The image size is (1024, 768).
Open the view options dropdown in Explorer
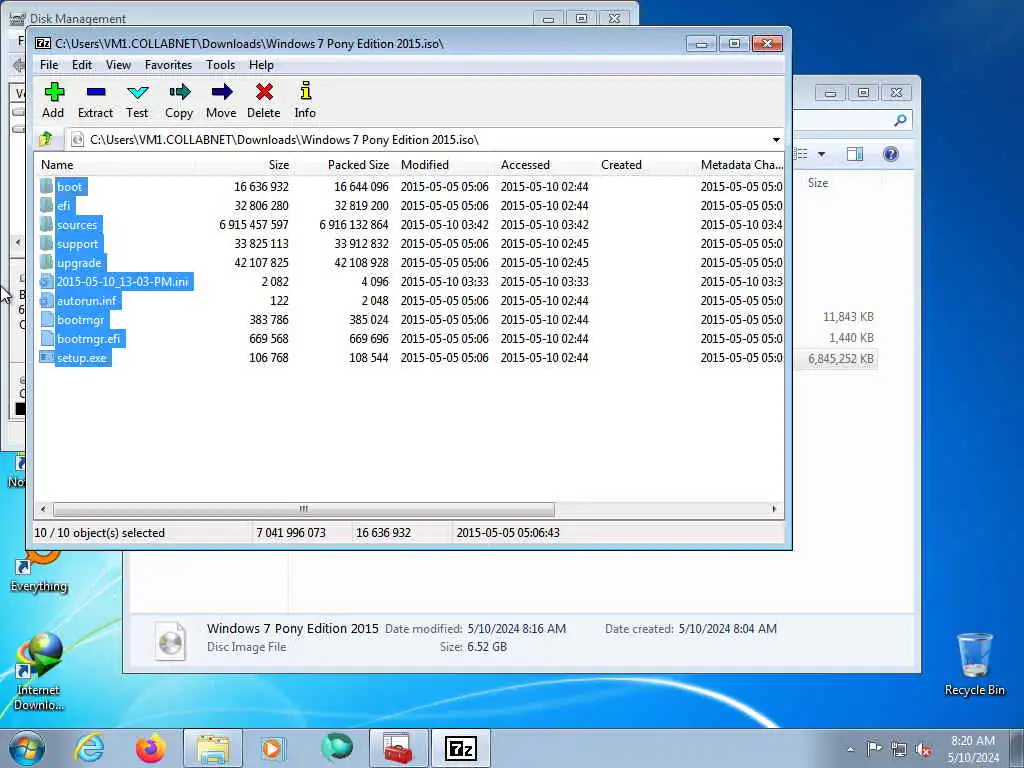point(822,154)
